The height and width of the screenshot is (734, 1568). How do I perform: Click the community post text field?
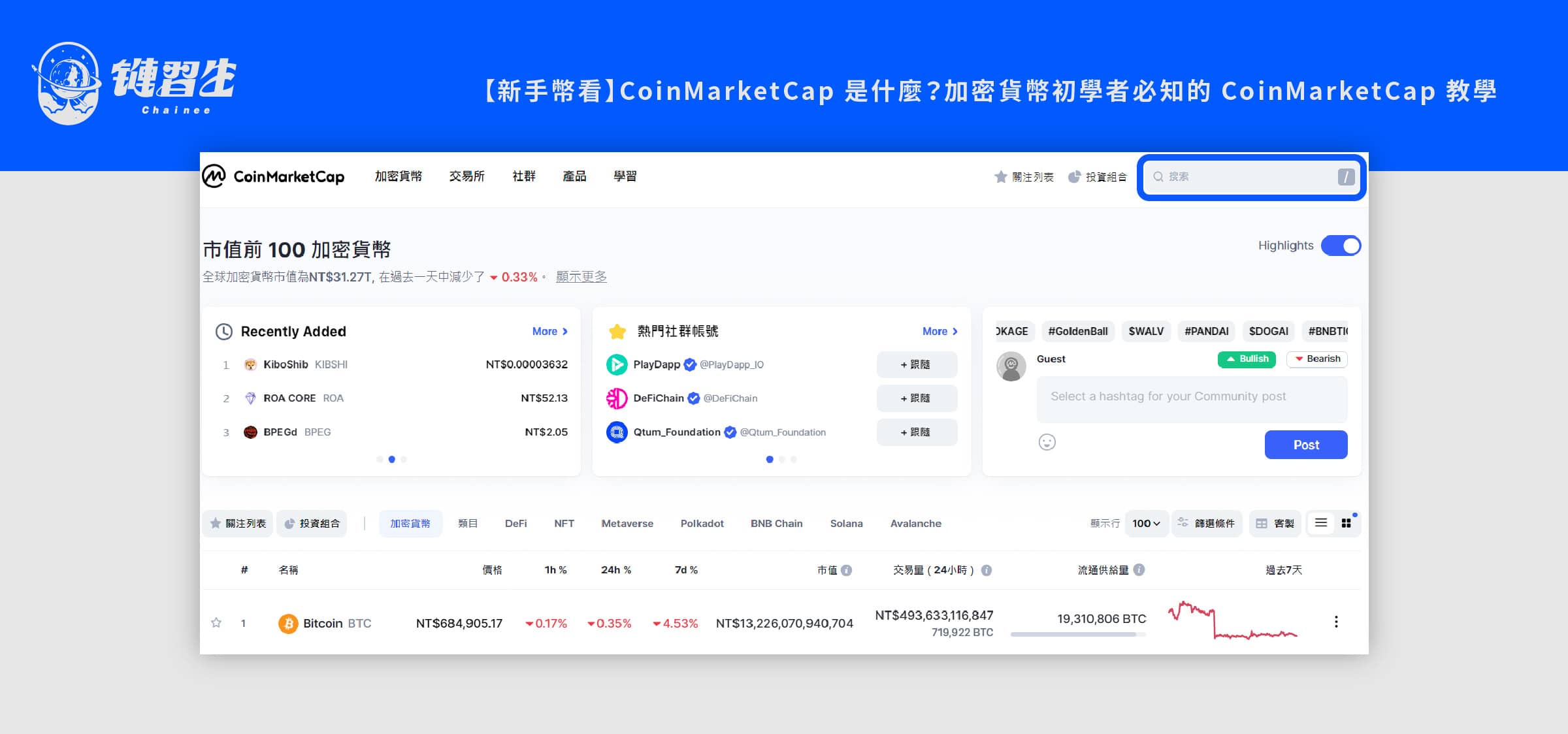coord(1192,399)
